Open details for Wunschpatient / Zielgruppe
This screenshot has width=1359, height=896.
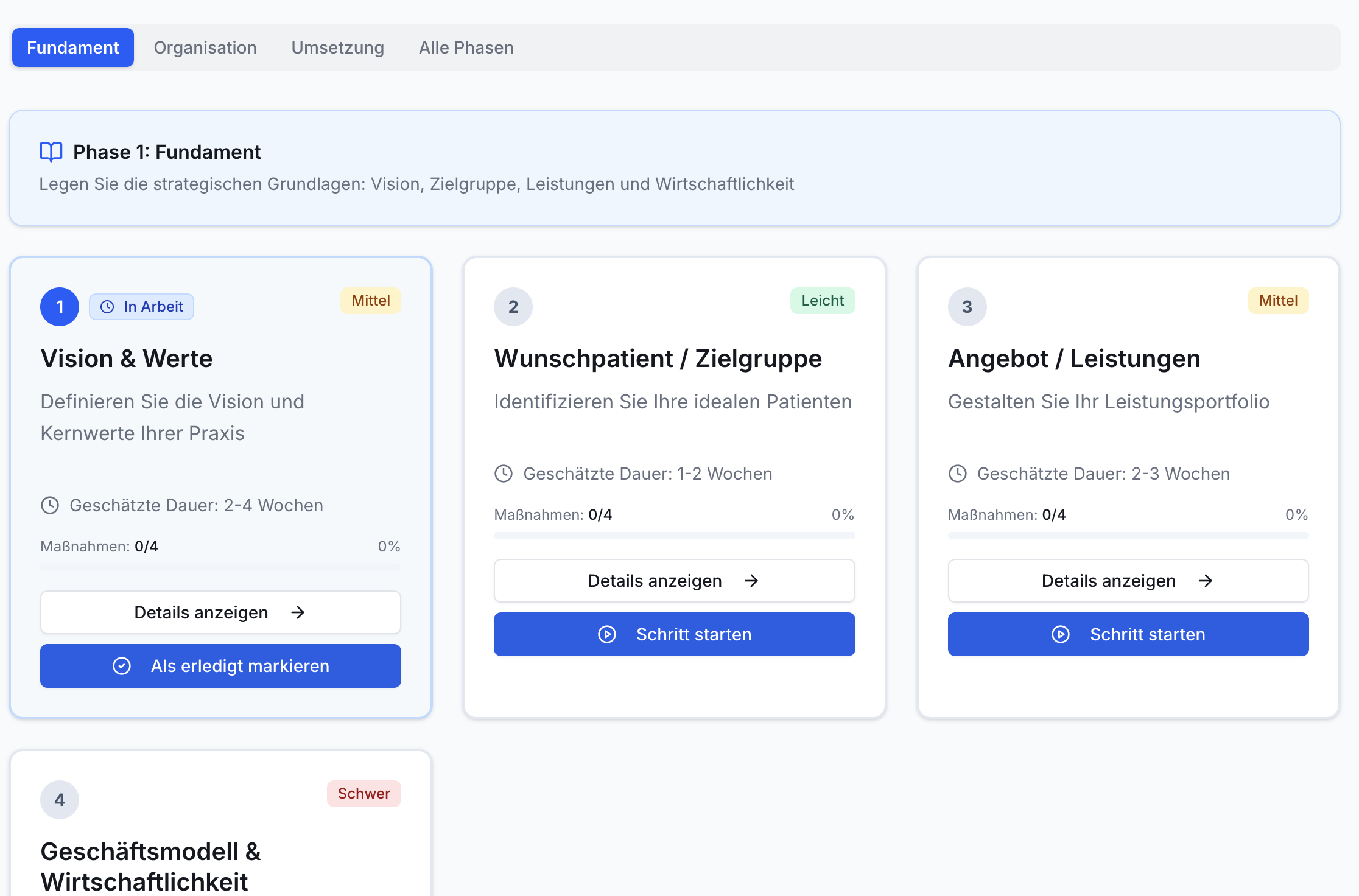[675, 581]
